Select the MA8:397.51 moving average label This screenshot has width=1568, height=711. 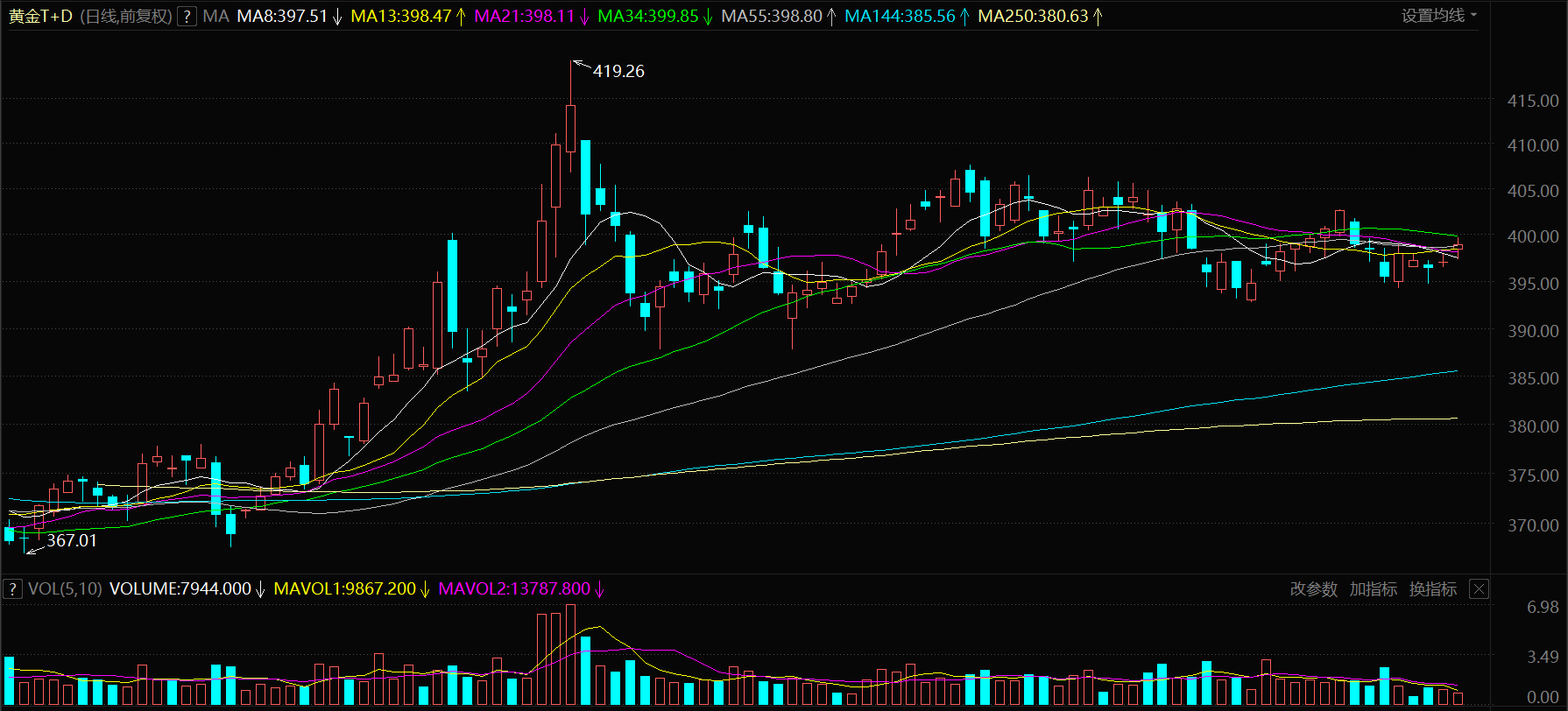(282, 16)
